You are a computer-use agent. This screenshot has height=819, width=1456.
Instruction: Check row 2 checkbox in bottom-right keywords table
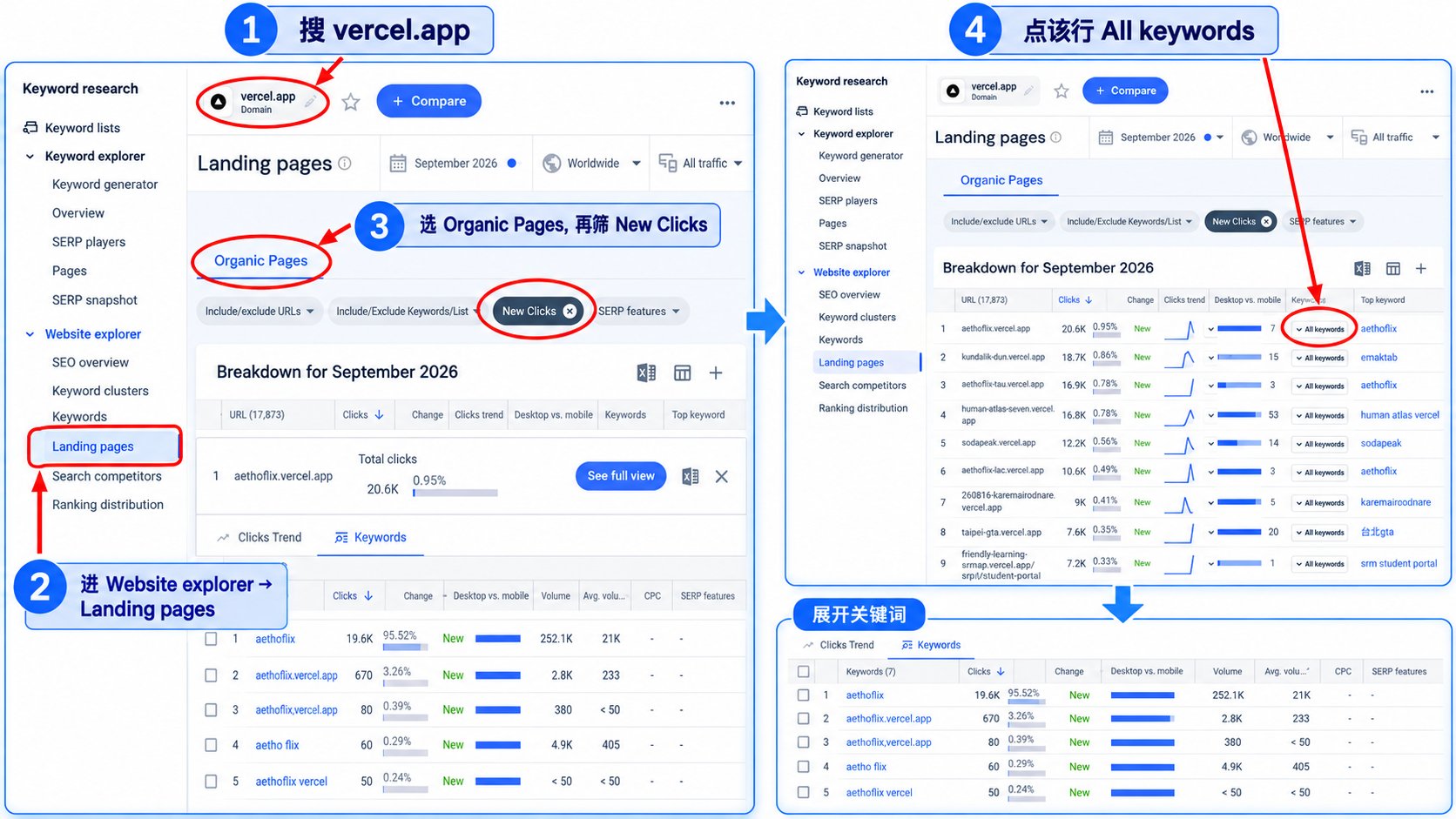(803, 718)
